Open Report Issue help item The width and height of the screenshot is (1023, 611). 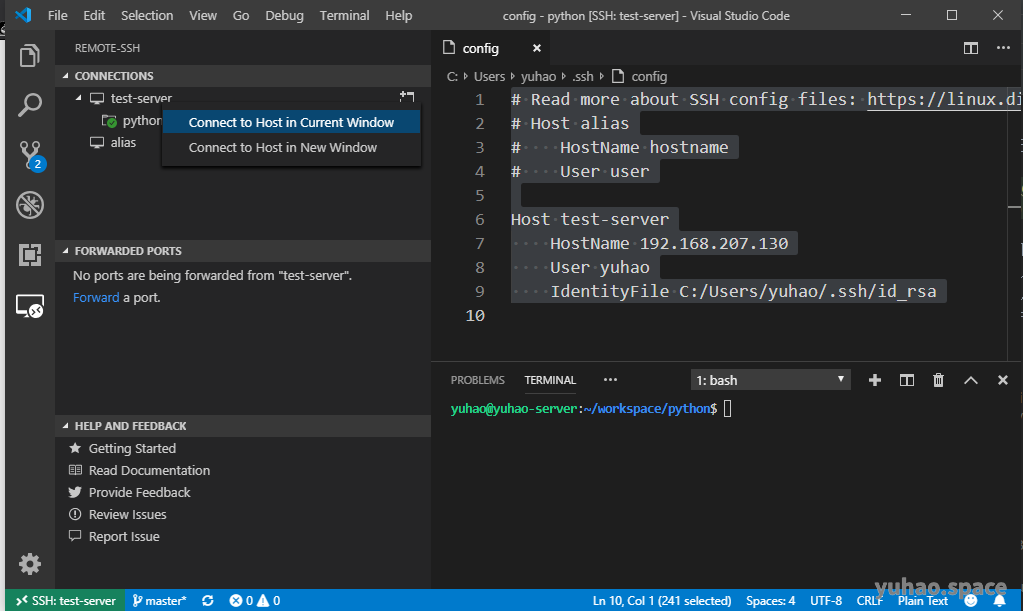124,537
